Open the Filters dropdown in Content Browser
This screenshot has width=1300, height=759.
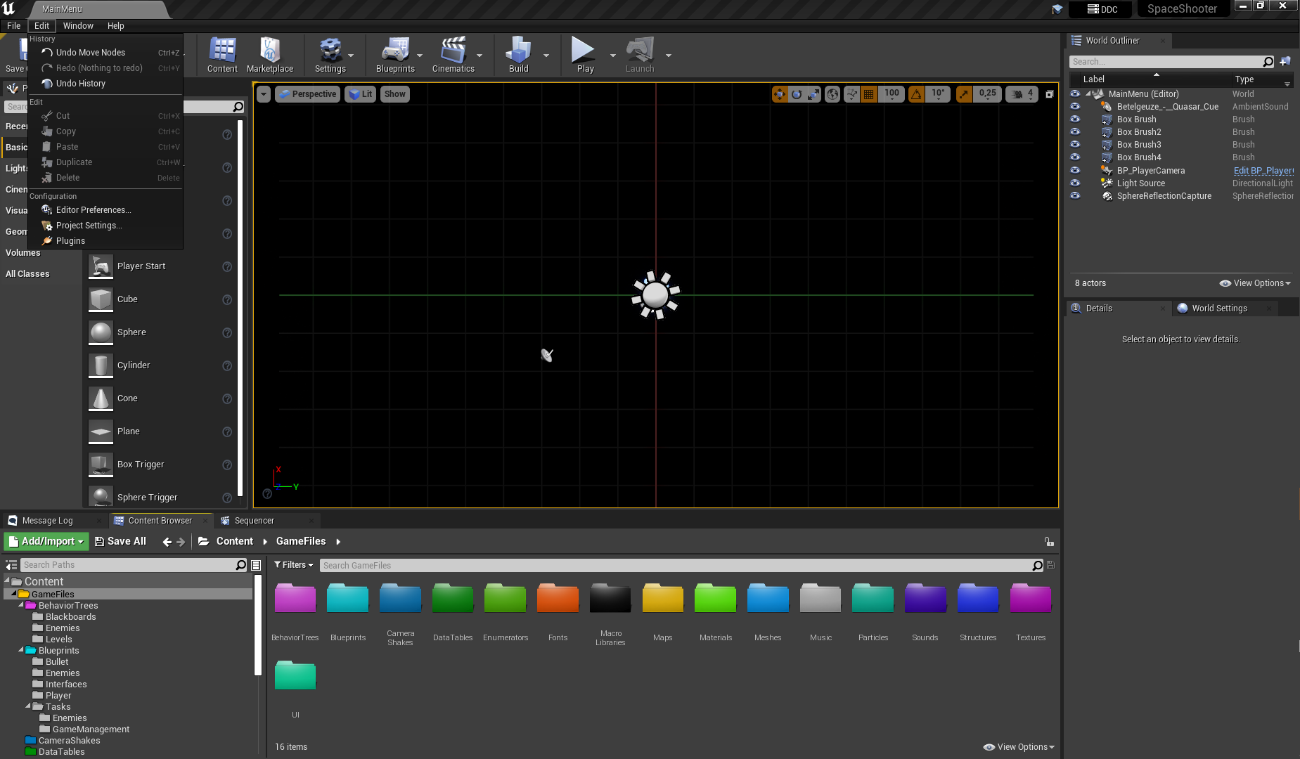(x=293, y=565)
